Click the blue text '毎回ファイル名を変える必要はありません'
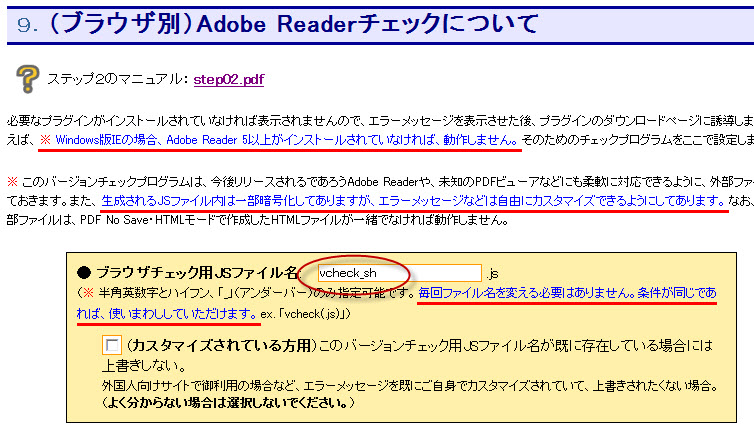The height and width of the screenshot is (432, 754). pos(527,292)
